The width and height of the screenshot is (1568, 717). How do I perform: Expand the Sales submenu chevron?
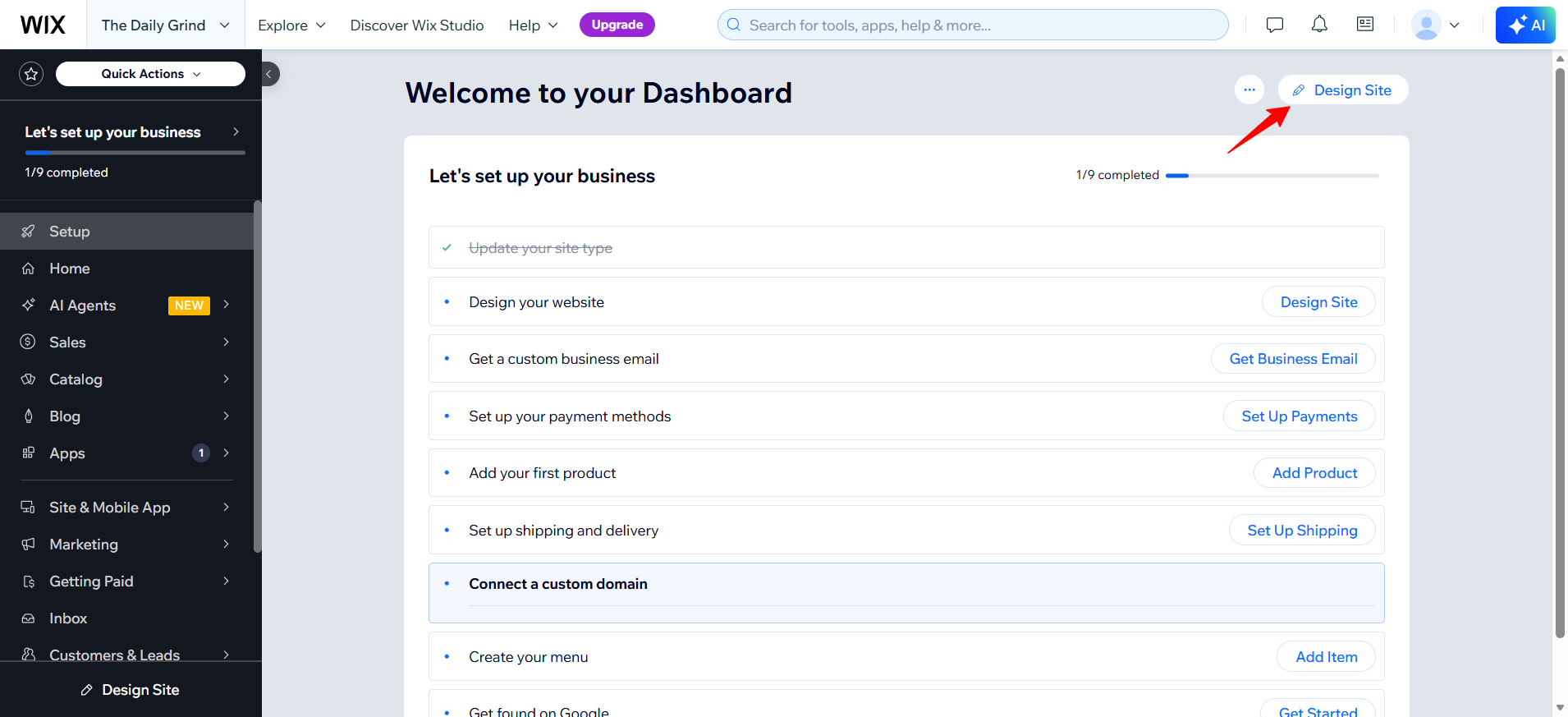click(226, 342)
